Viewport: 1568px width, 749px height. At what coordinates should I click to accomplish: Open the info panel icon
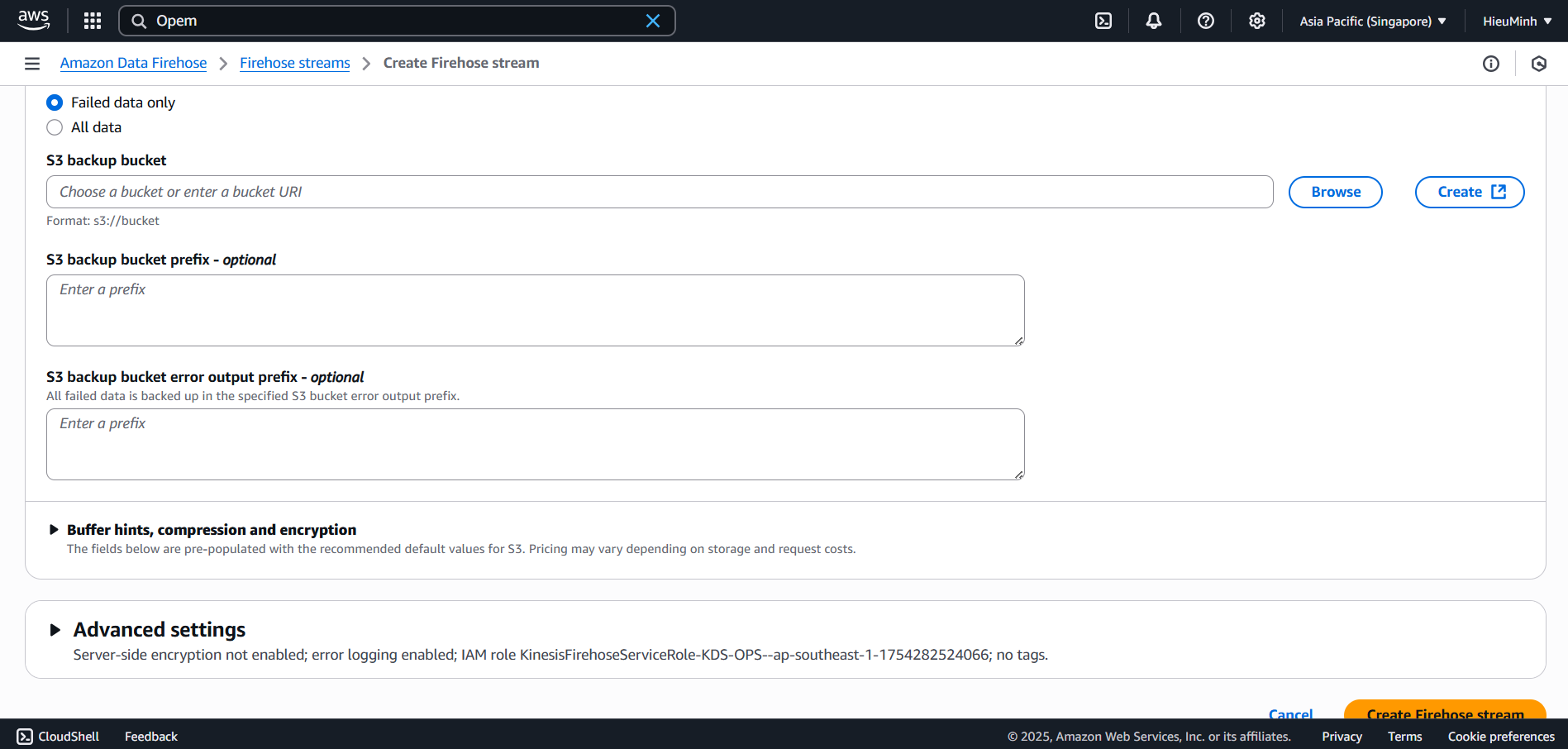point(1491,64)
